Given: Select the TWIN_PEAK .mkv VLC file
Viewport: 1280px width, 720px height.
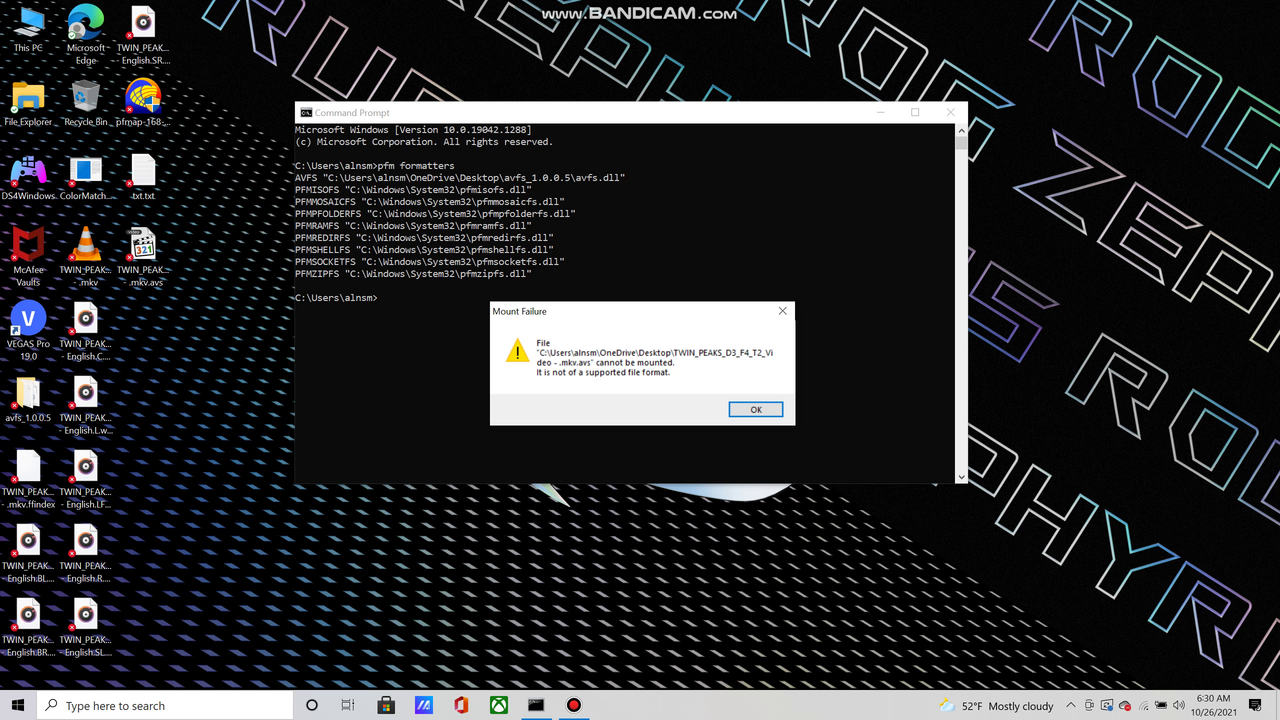Looking at the screenshot, I should tap(86, 257).
